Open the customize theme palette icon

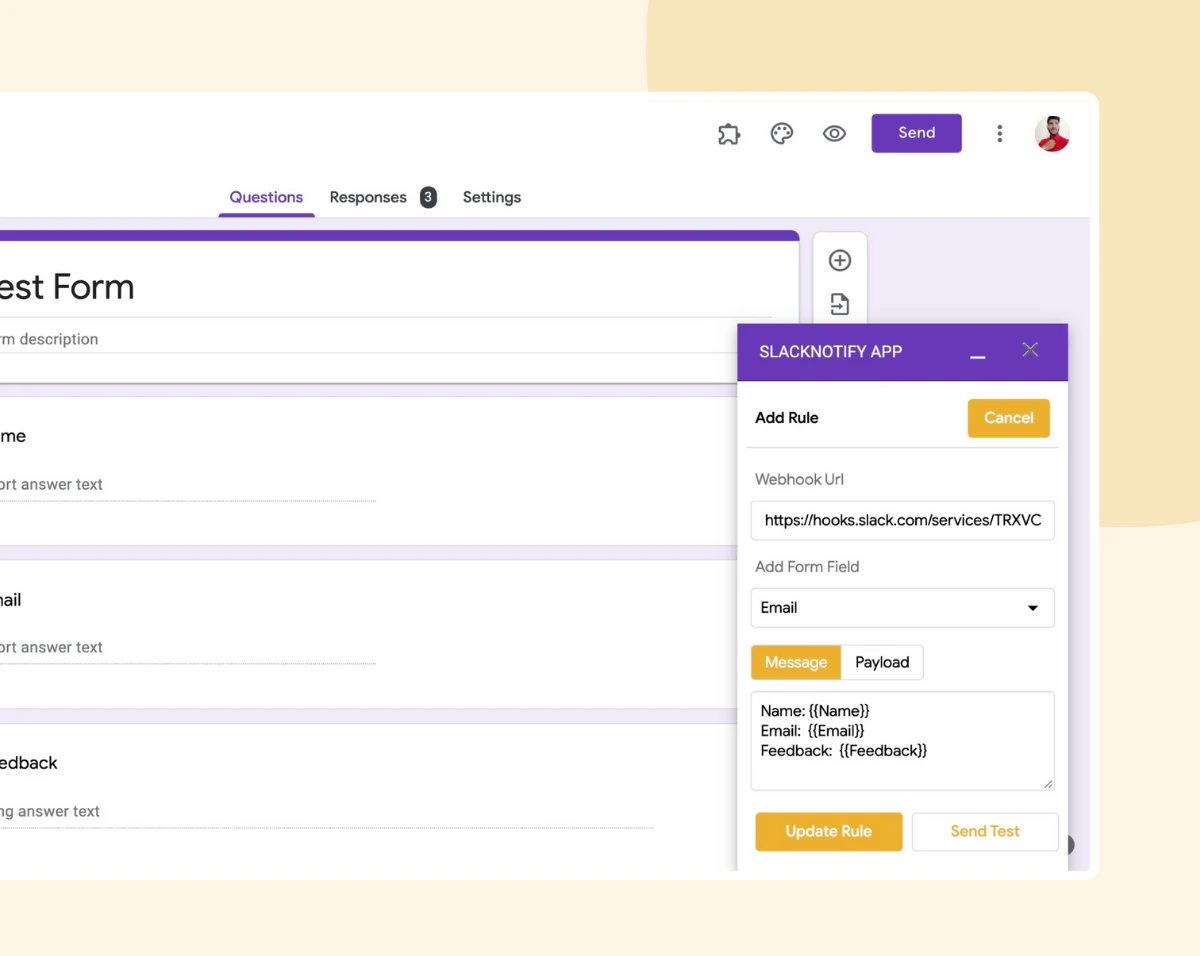pyautogui.click(x=782, y=134)
